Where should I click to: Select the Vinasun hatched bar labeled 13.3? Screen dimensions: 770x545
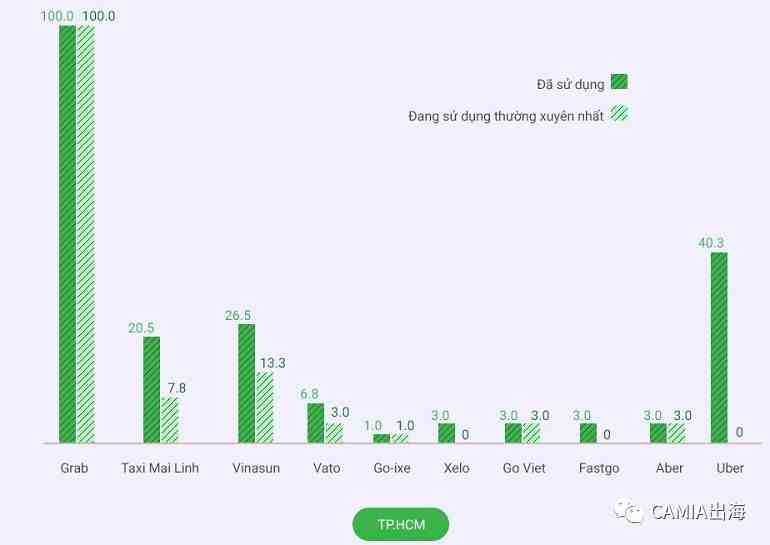click(264, 407)
